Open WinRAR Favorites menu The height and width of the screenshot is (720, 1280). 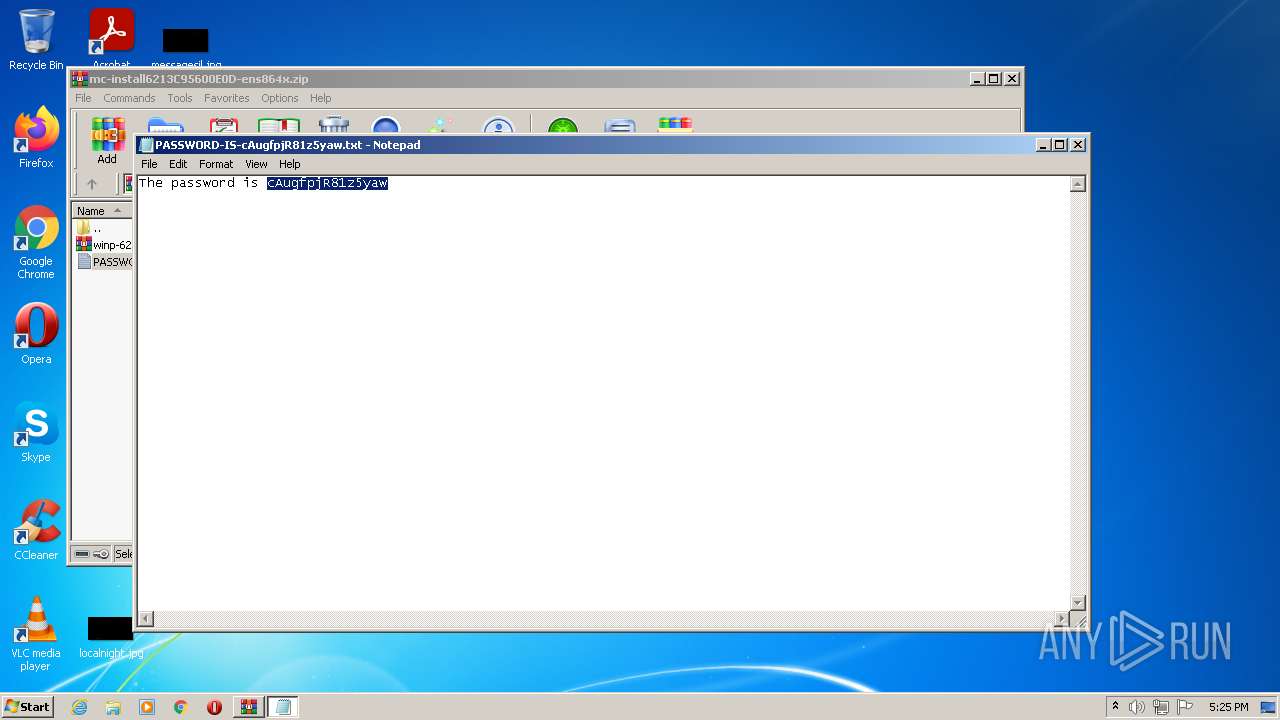[x=227, y=98]
